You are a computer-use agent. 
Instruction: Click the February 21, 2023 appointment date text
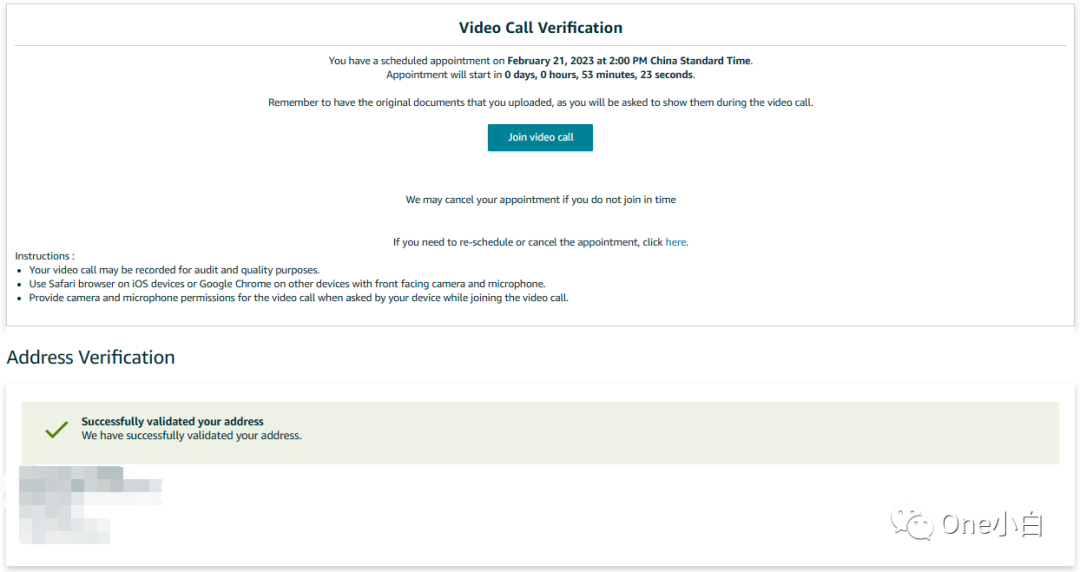click(x=629, y=61)
